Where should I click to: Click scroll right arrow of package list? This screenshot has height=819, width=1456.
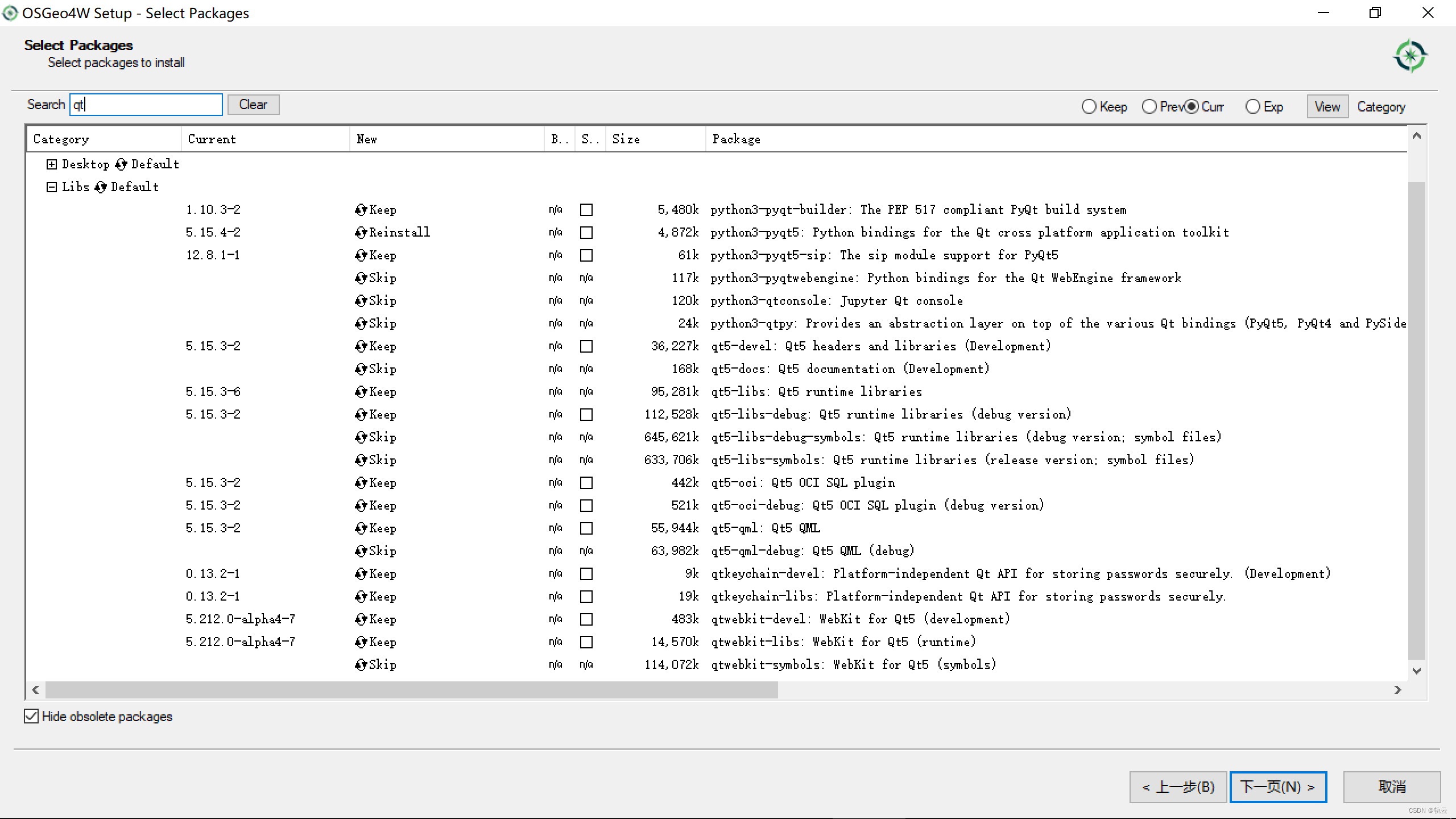[x=1398, y=690]
